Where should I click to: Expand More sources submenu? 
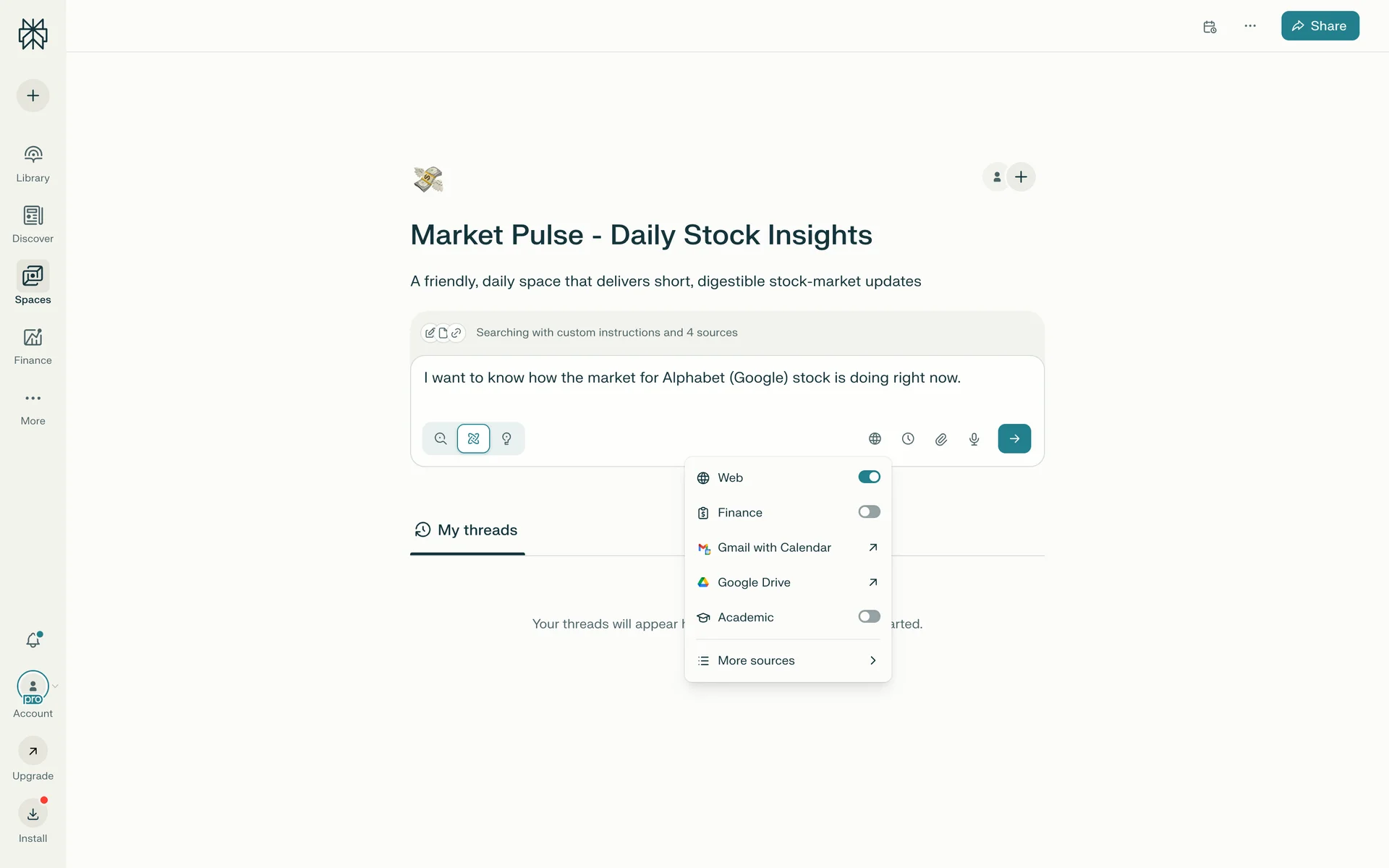coord(787,660)
